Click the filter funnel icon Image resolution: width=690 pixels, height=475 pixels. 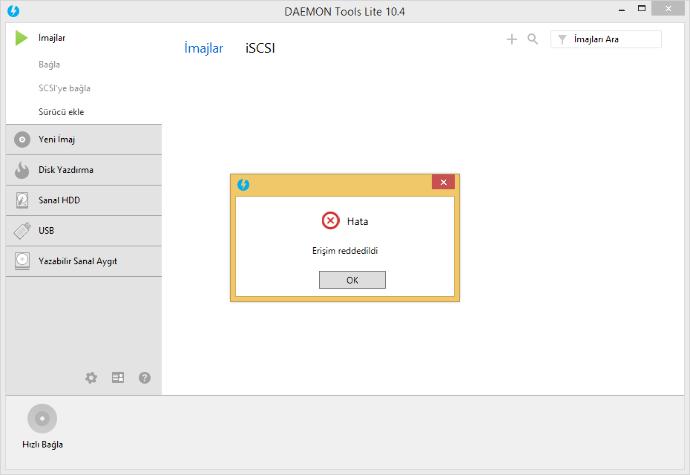pos(562,40)
